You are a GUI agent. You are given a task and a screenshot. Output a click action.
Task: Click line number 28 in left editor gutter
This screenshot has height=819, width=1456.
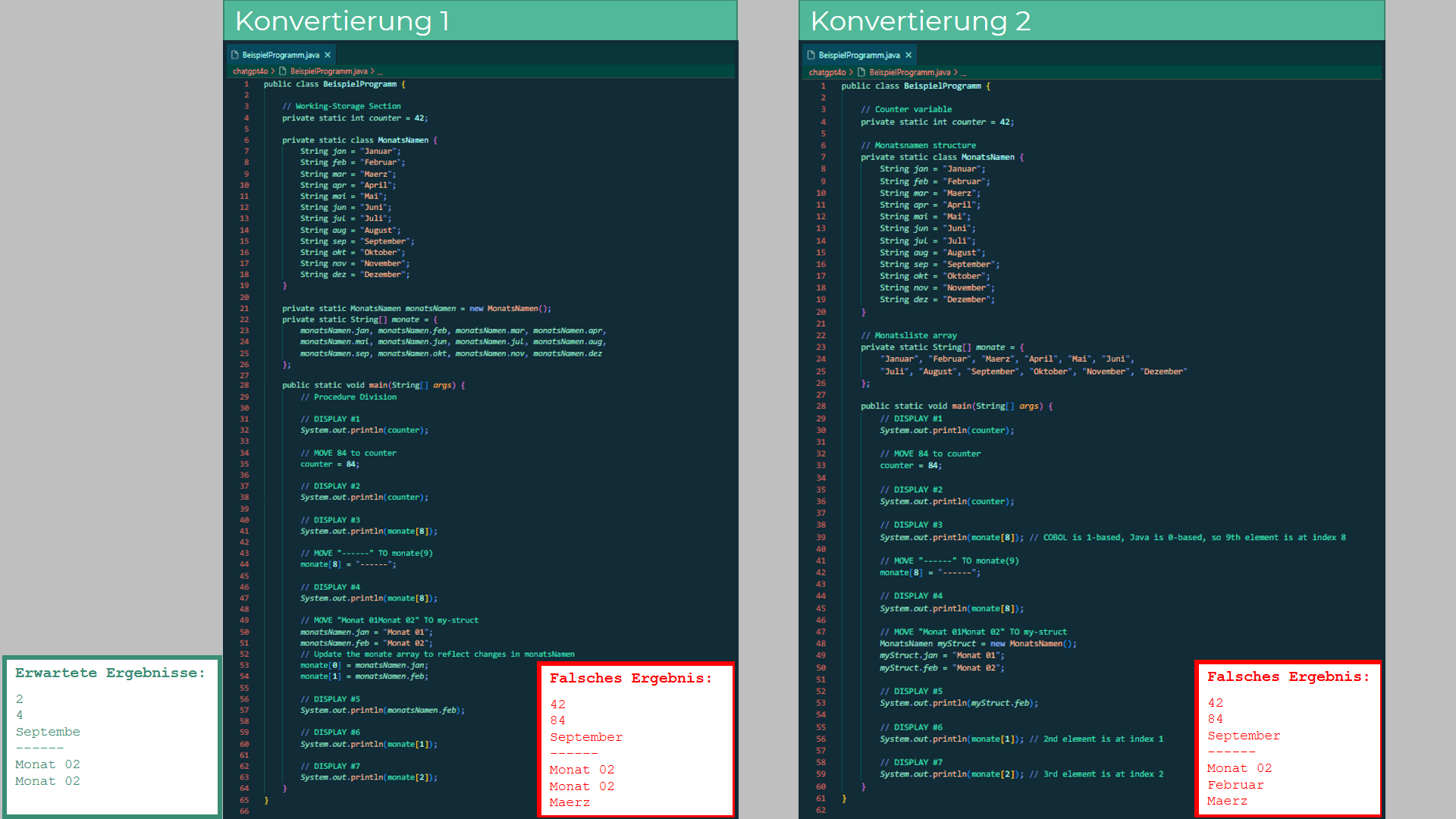244,386
